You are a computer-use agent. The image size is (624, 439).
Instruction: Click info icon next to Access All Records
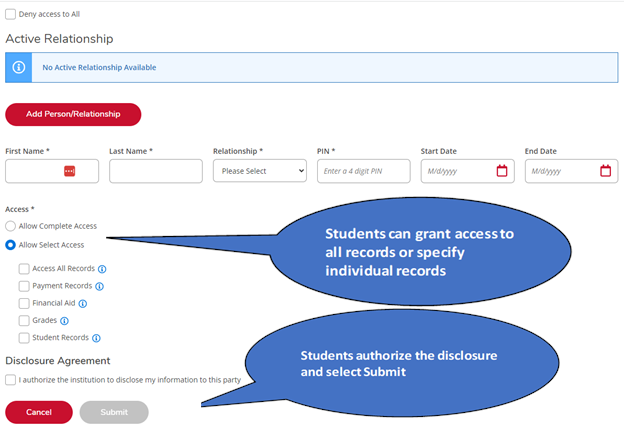pos(102,269)
